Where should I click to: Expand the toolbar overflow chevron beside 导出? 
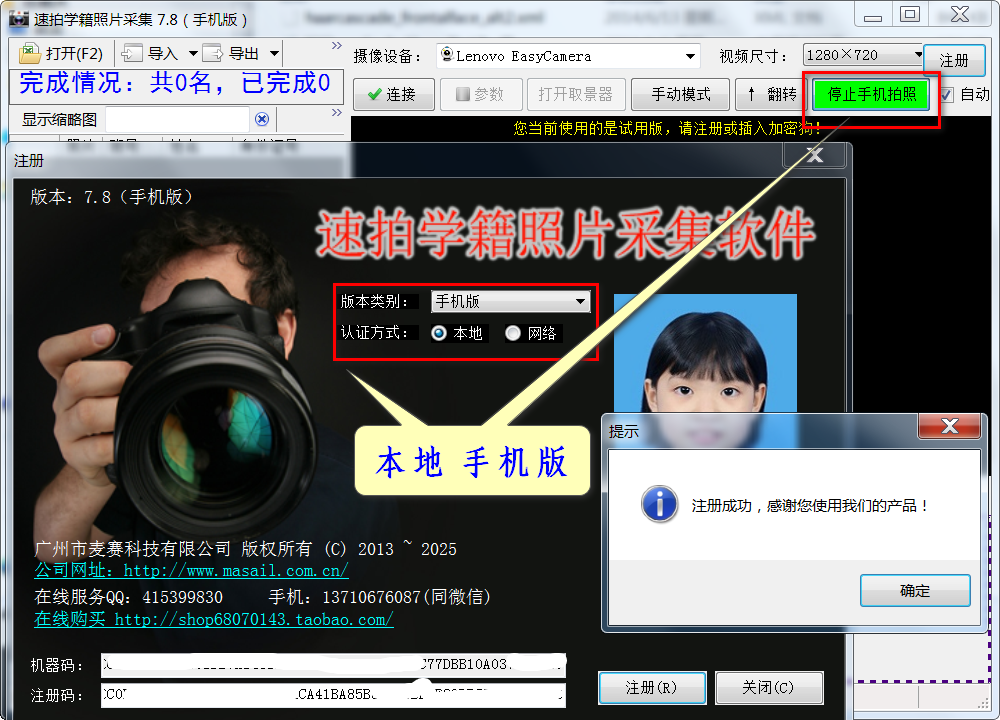337,46
